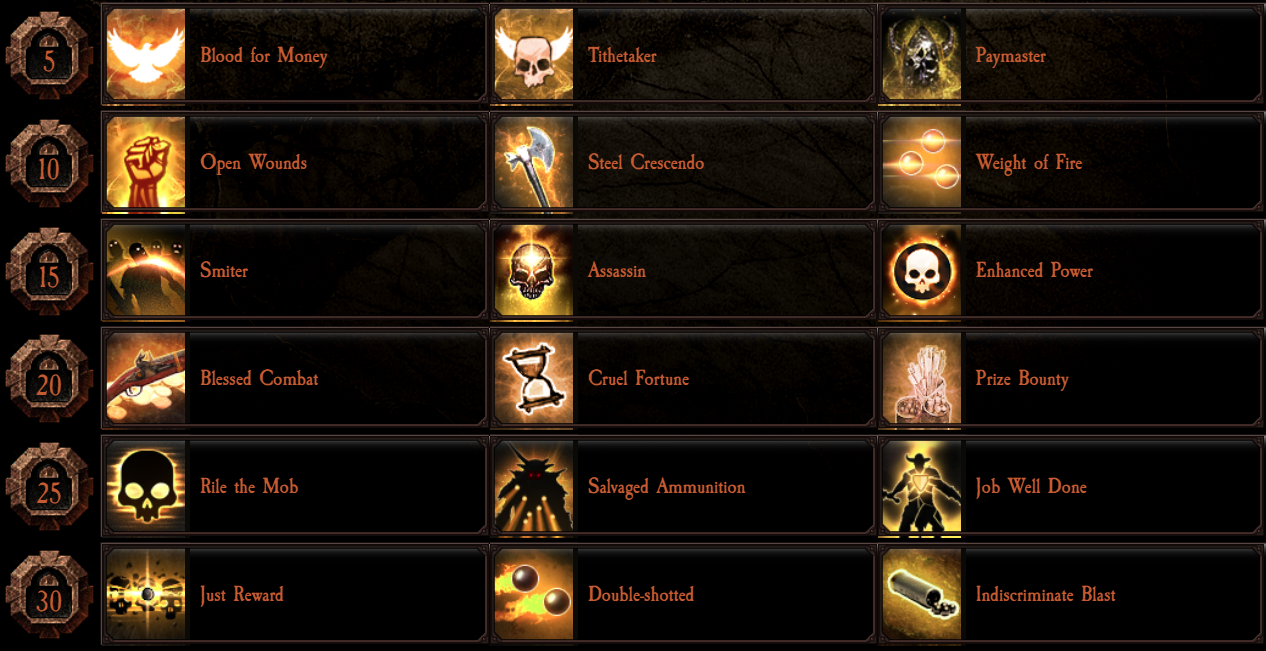The height and width of the screenshot is (651, 1266).
Task: Click the level 20 tier badge
Action: tap(49, 380)
